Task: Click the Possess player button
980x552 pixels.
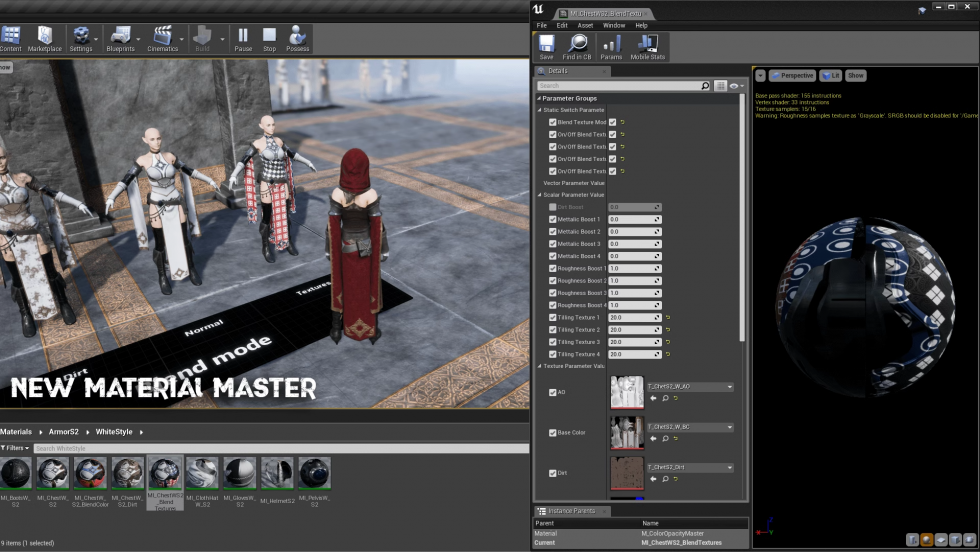Action: point(298,39)
